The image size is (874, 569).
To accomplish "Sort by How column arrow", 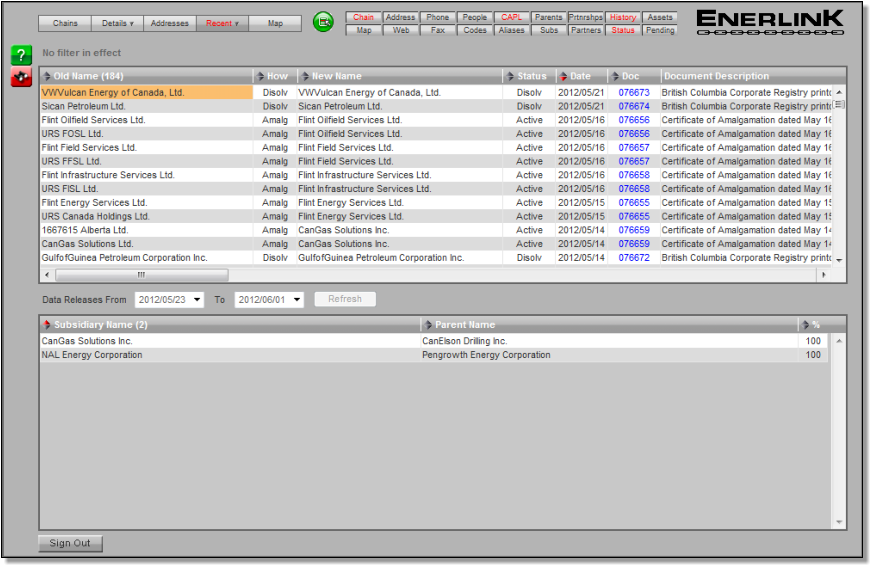I will [x=260, y=76].
